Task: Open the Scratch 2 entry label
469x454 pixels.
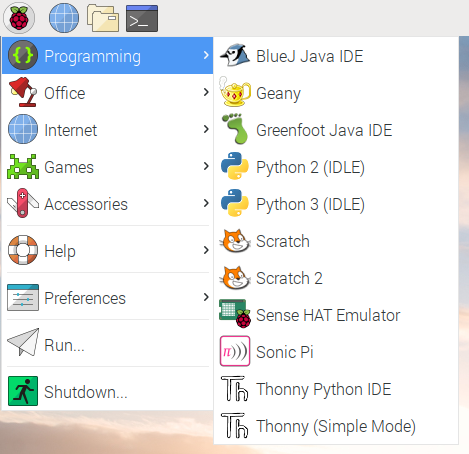Action: point(289,278)
